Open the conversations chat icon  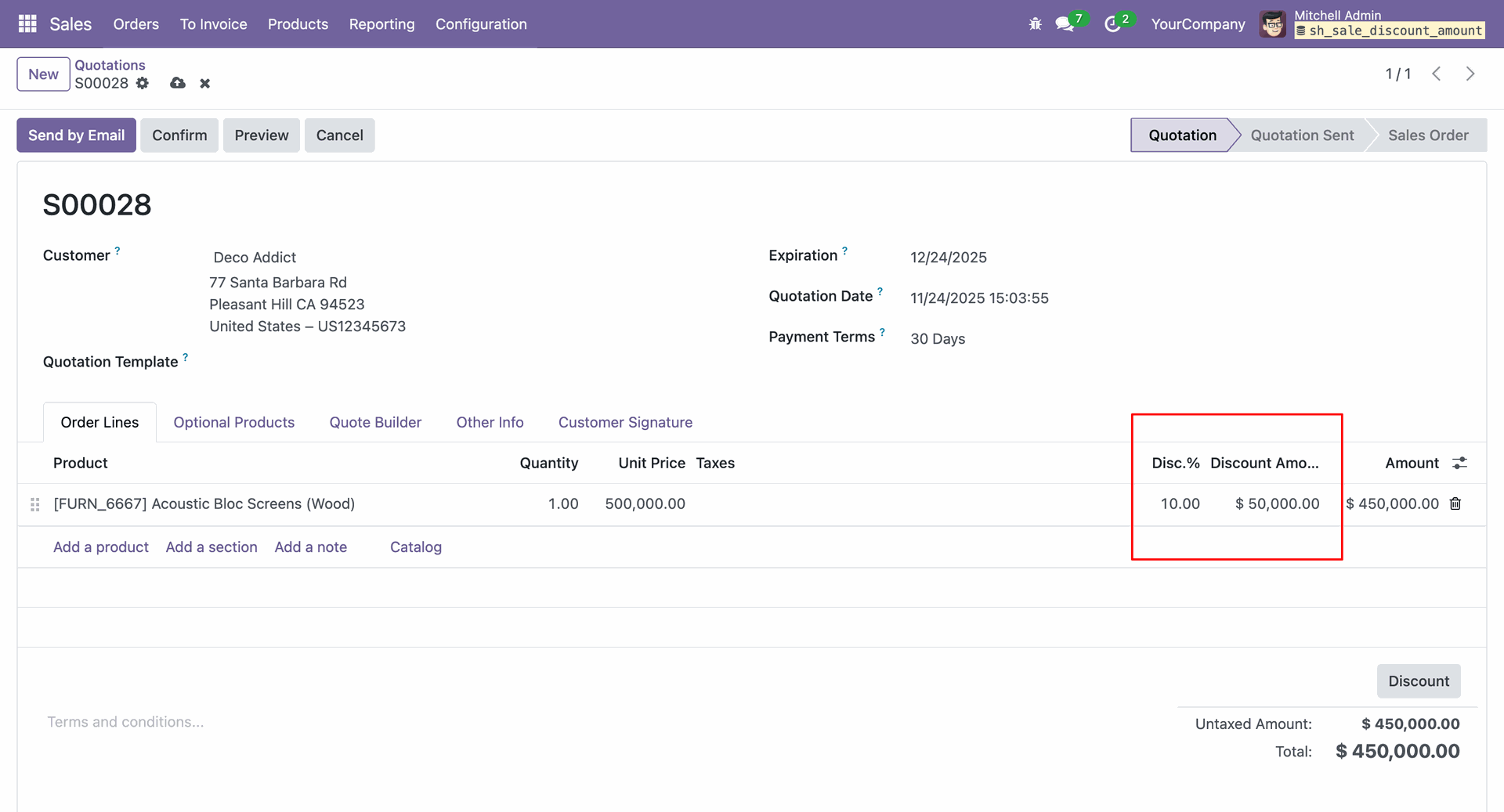1064,24
